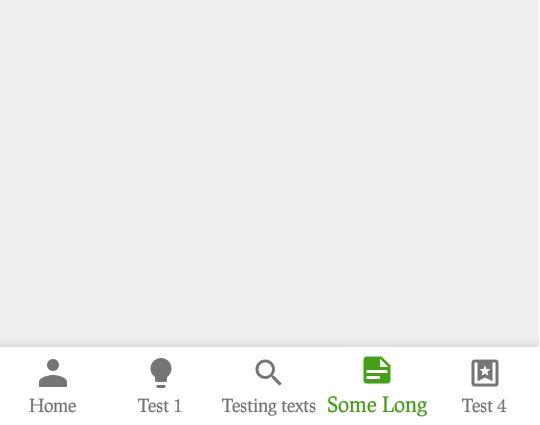Screen dimensions: 540x425
Task: Tap the icon above Testing texts
Action: [x=268, y=373]
